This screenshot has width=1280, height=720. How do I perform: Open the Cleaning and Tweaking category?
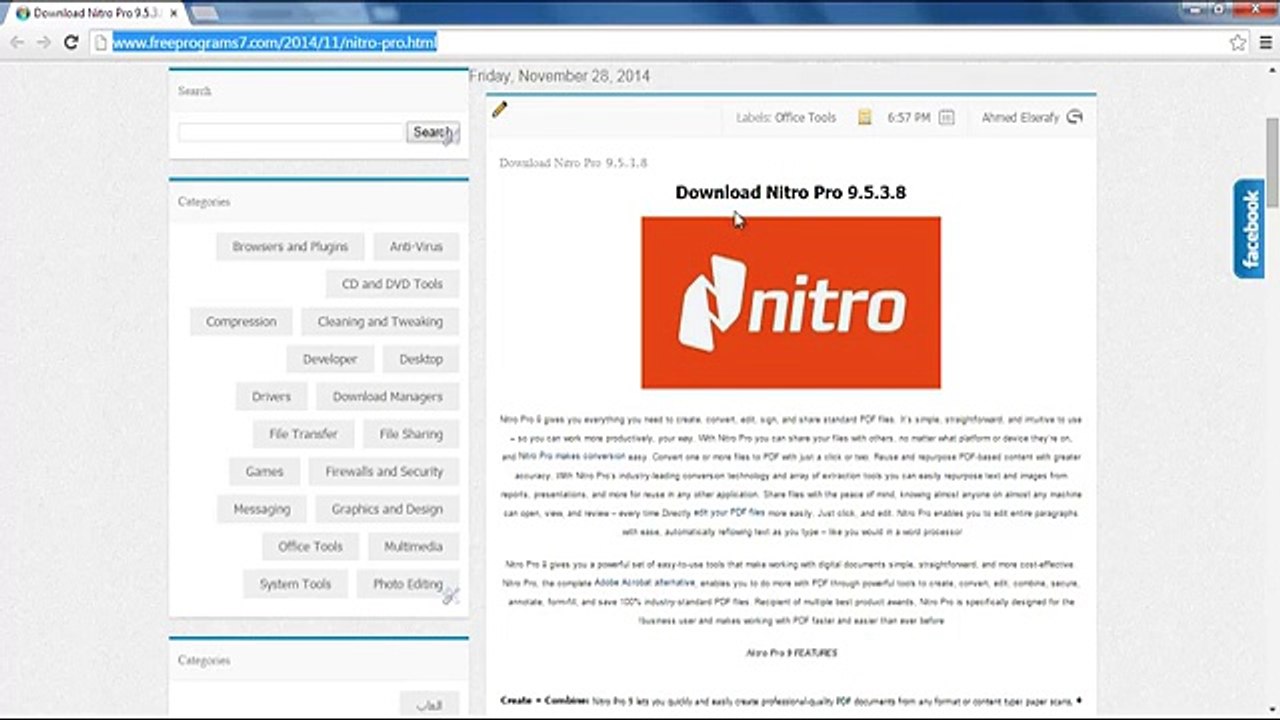point(380,322)
